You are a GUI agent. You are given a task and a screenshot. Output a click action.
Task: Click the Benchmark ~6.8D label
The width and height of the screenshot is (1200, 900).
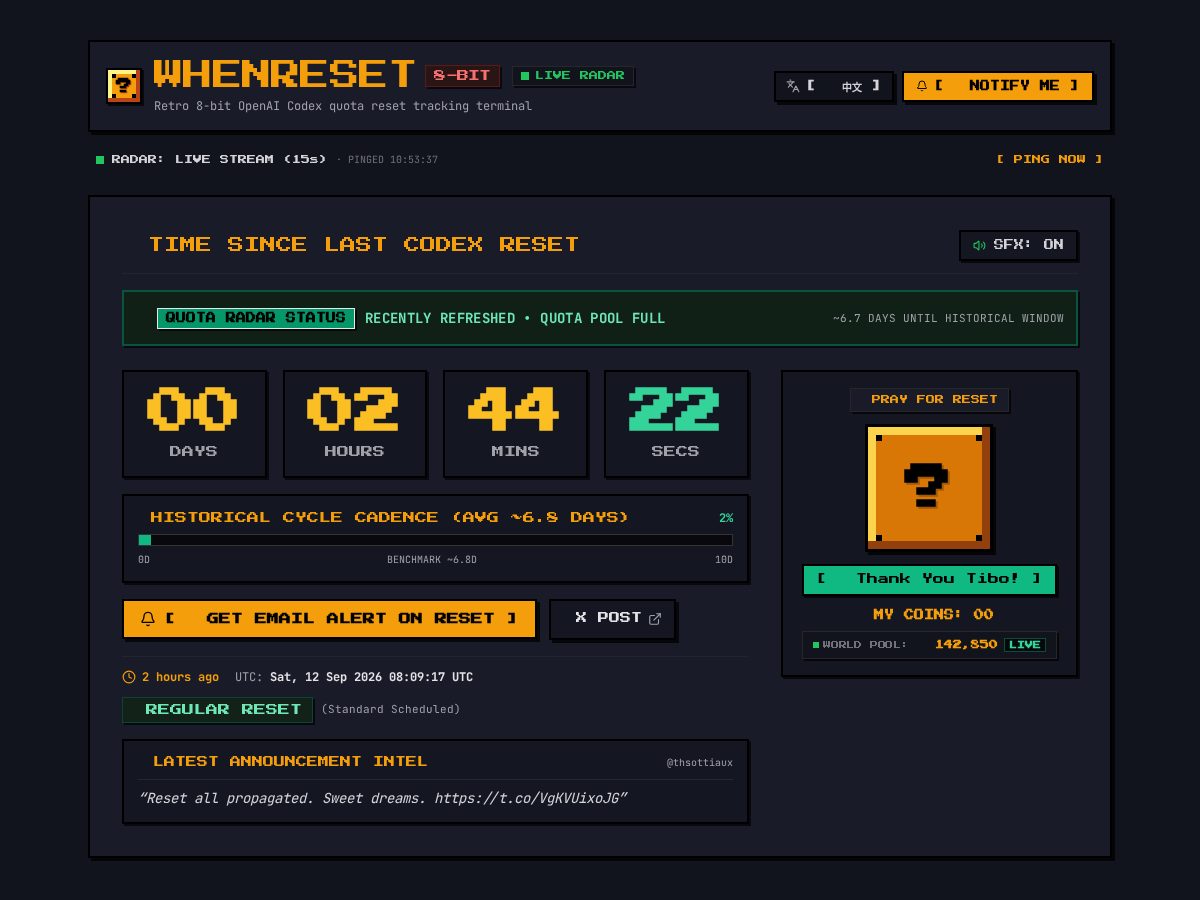[432, 560]
